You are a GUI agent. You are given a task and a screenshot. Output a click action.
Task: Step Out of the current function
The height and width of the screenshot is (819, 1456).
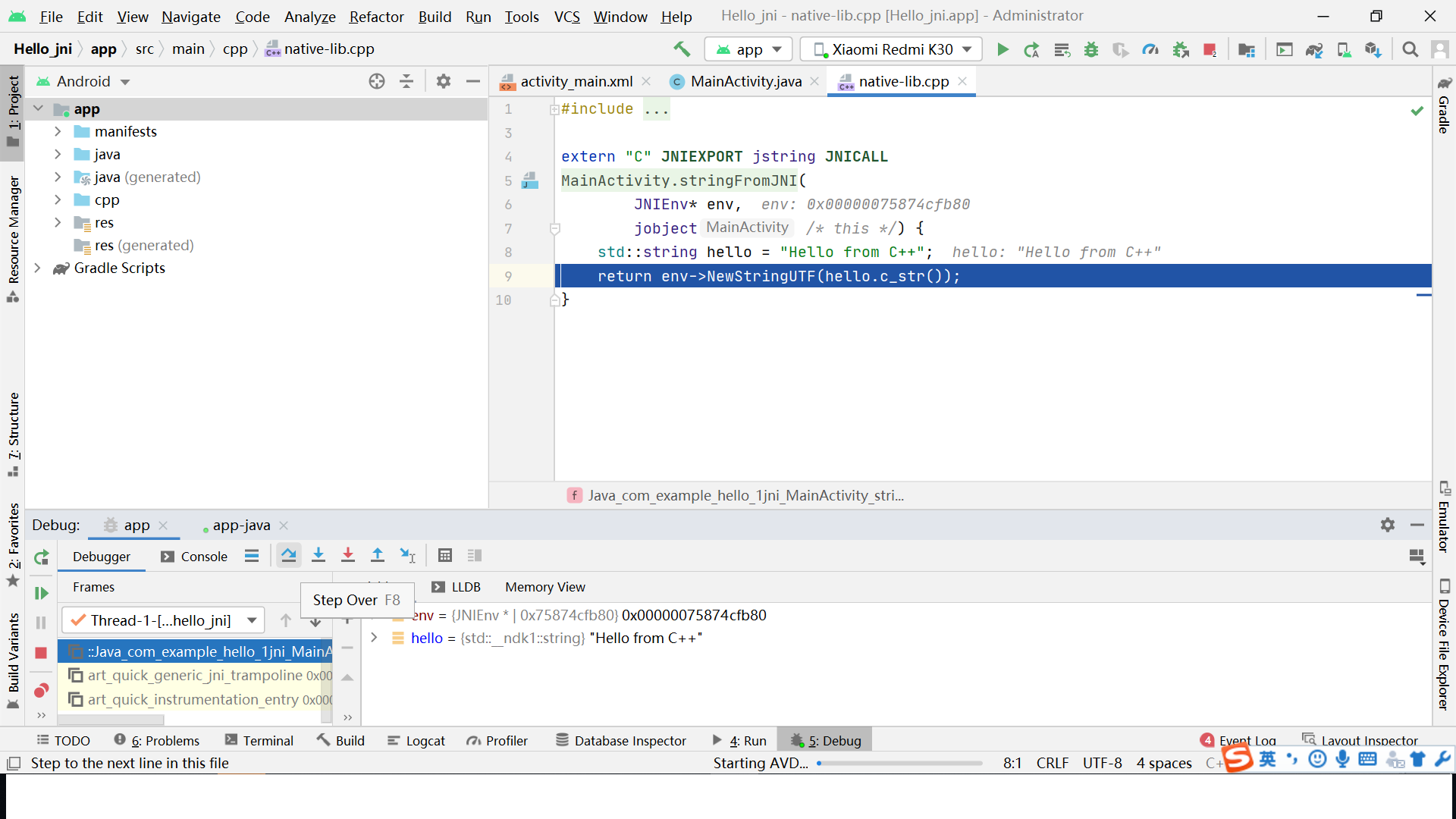click(x=378, y=555)
